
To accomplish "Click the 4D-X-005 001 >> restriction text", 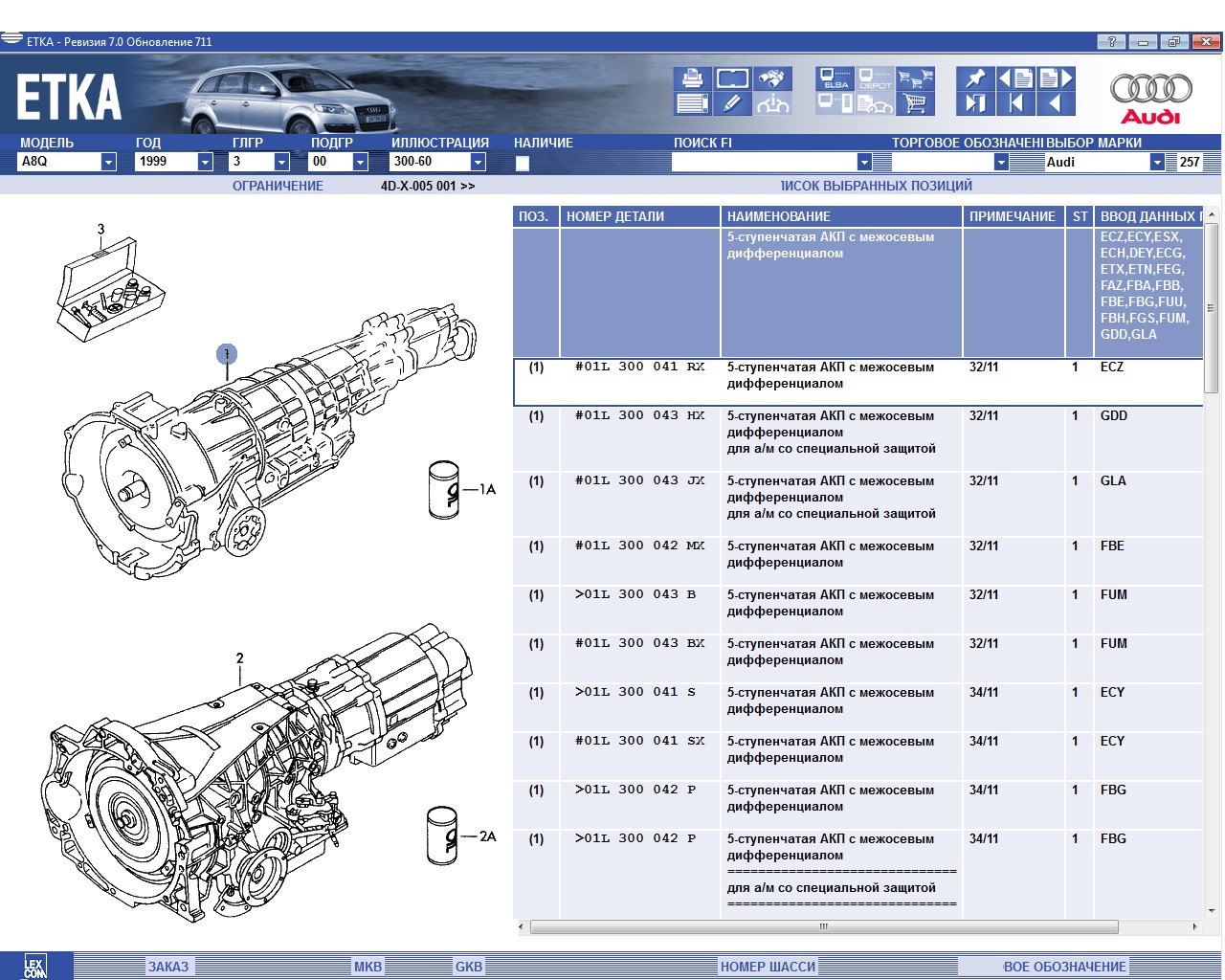I will (428, 186).
